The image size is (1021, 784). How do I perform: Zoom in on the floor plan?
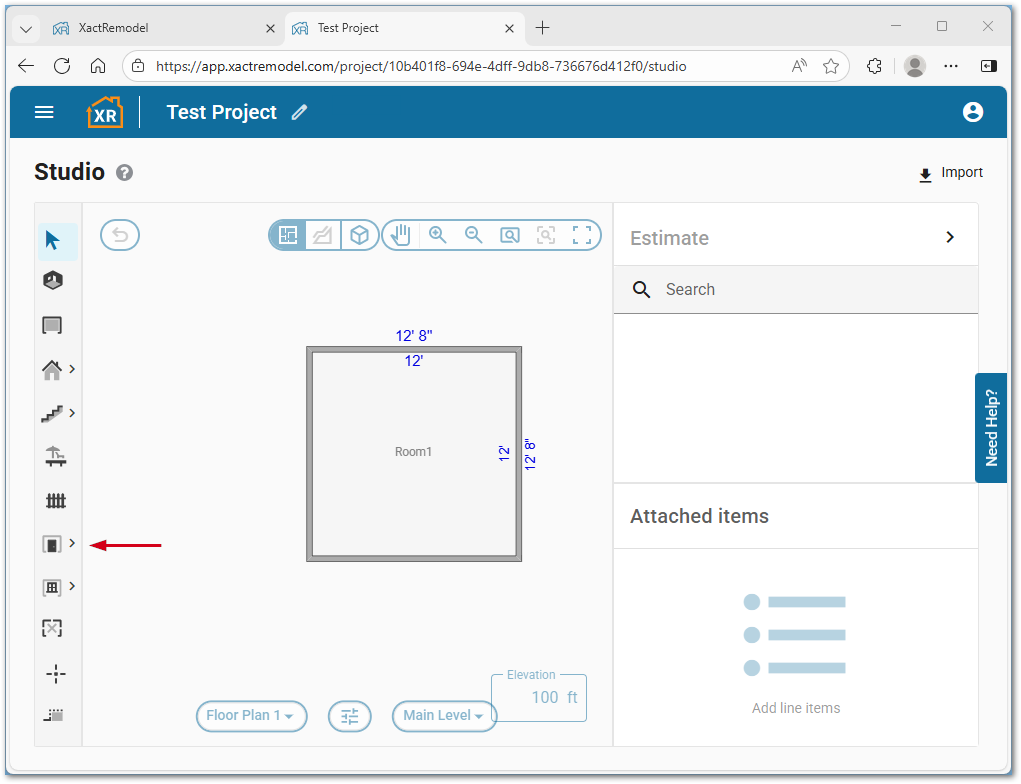pyautogui.click(x=437, y=235)
